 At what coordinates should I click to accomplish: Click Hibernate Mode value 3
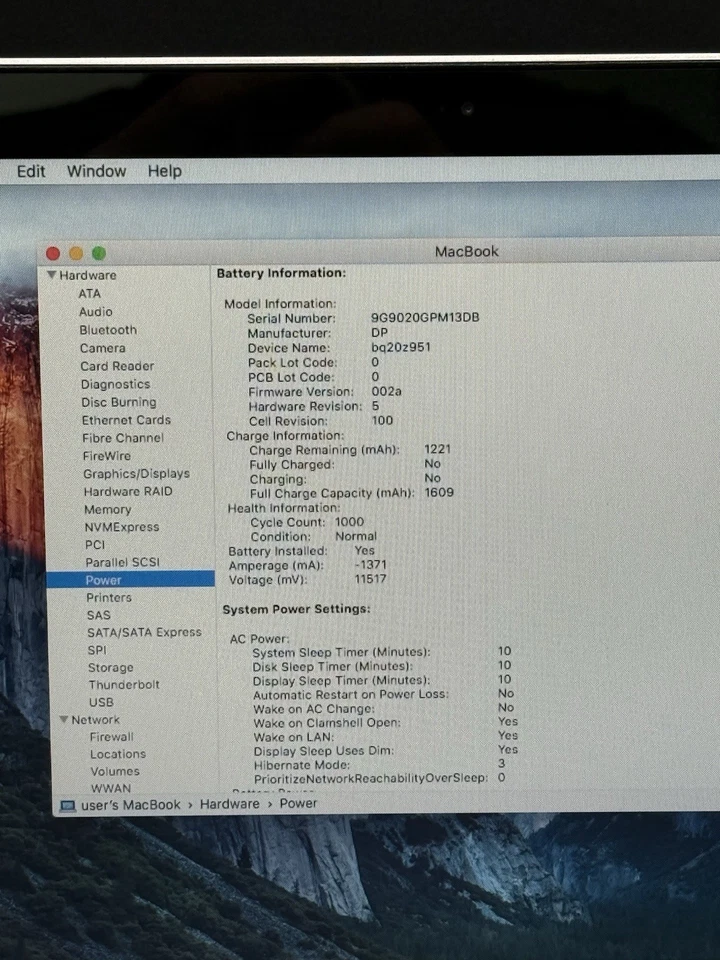(x=501, y=763)
